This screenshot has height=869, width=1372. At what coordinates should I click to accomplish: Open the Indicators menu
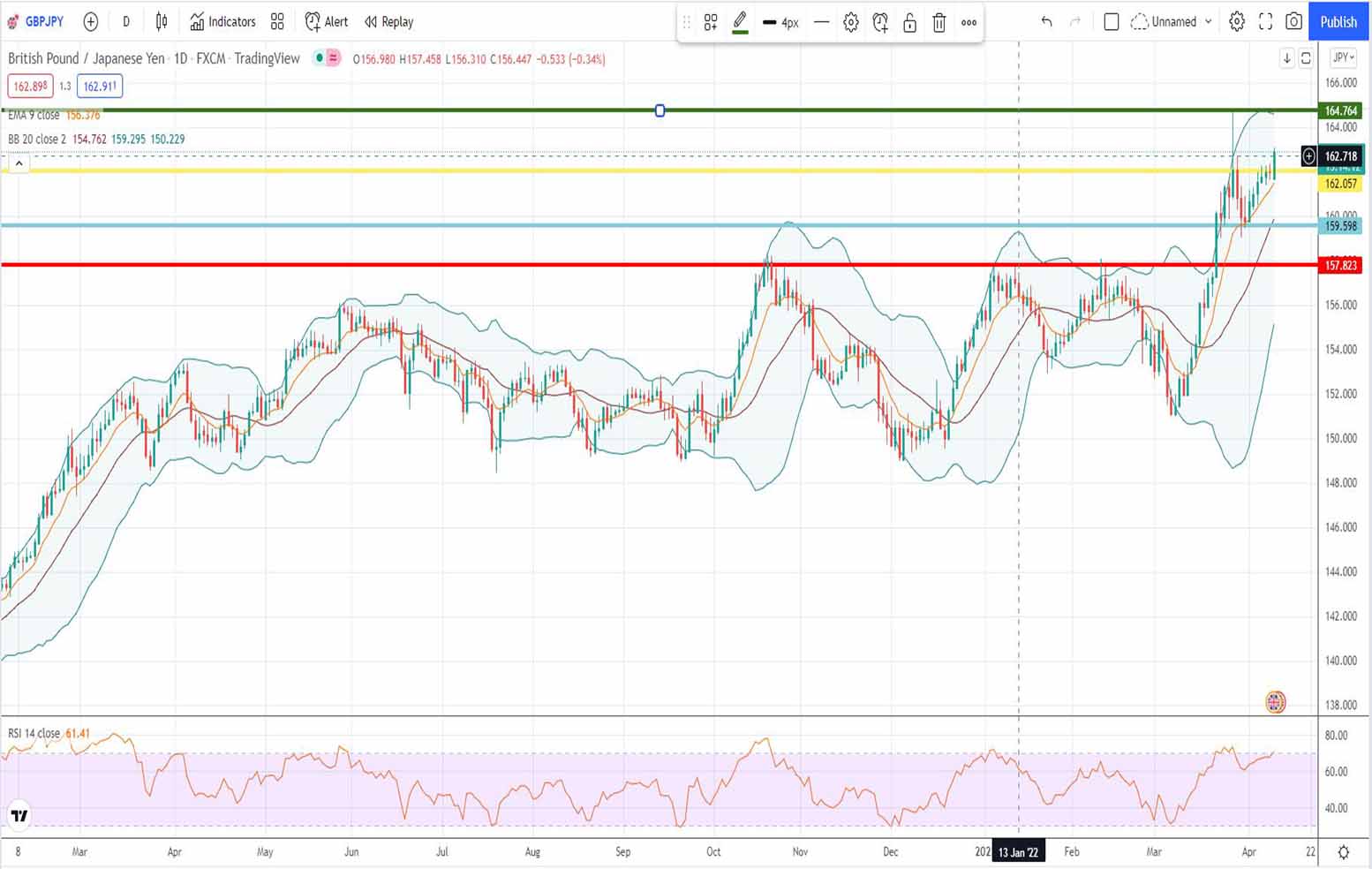[x=222, y=22]
